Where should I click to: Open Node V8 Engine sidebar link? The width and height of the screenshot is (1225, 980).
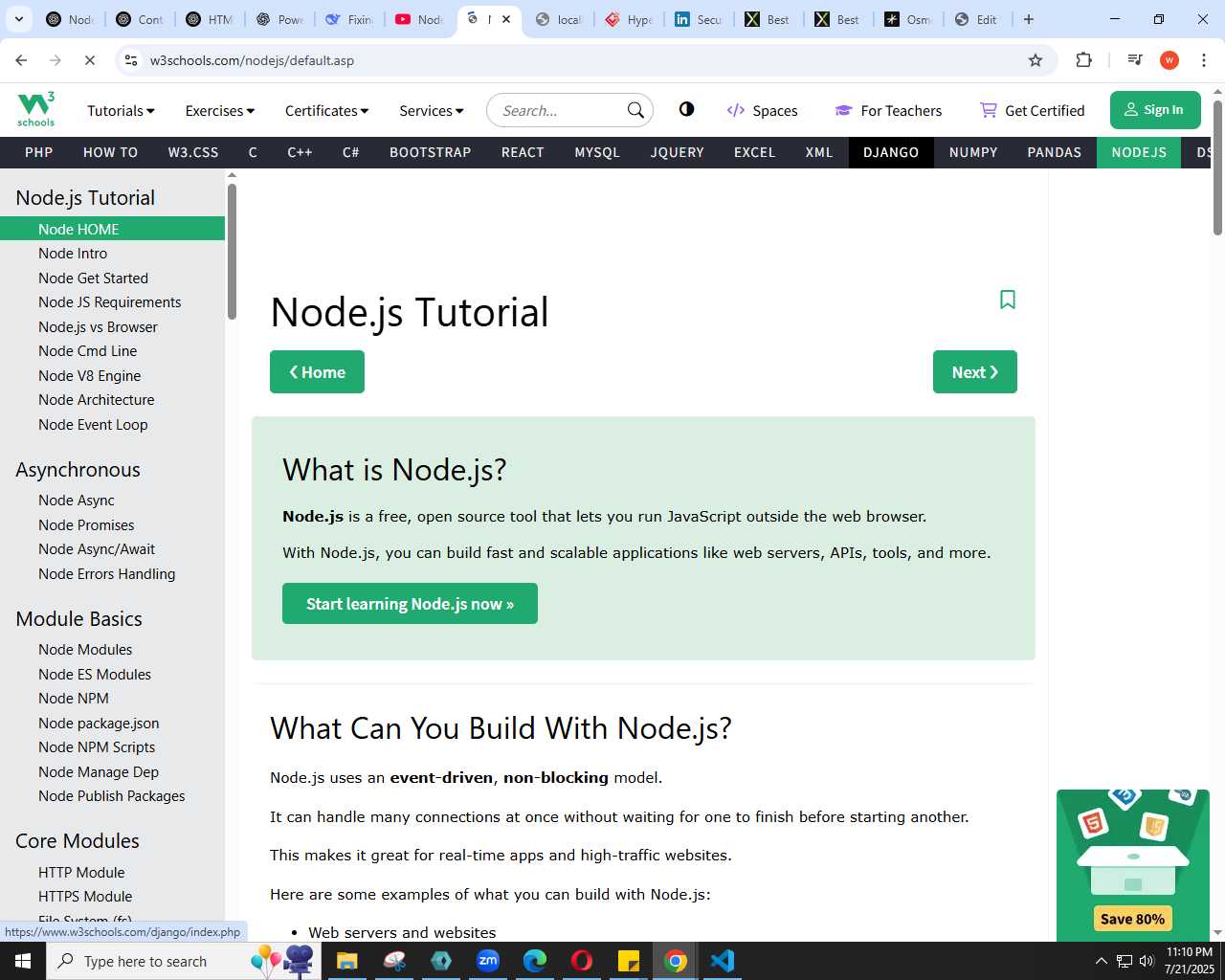click(89, 376)
